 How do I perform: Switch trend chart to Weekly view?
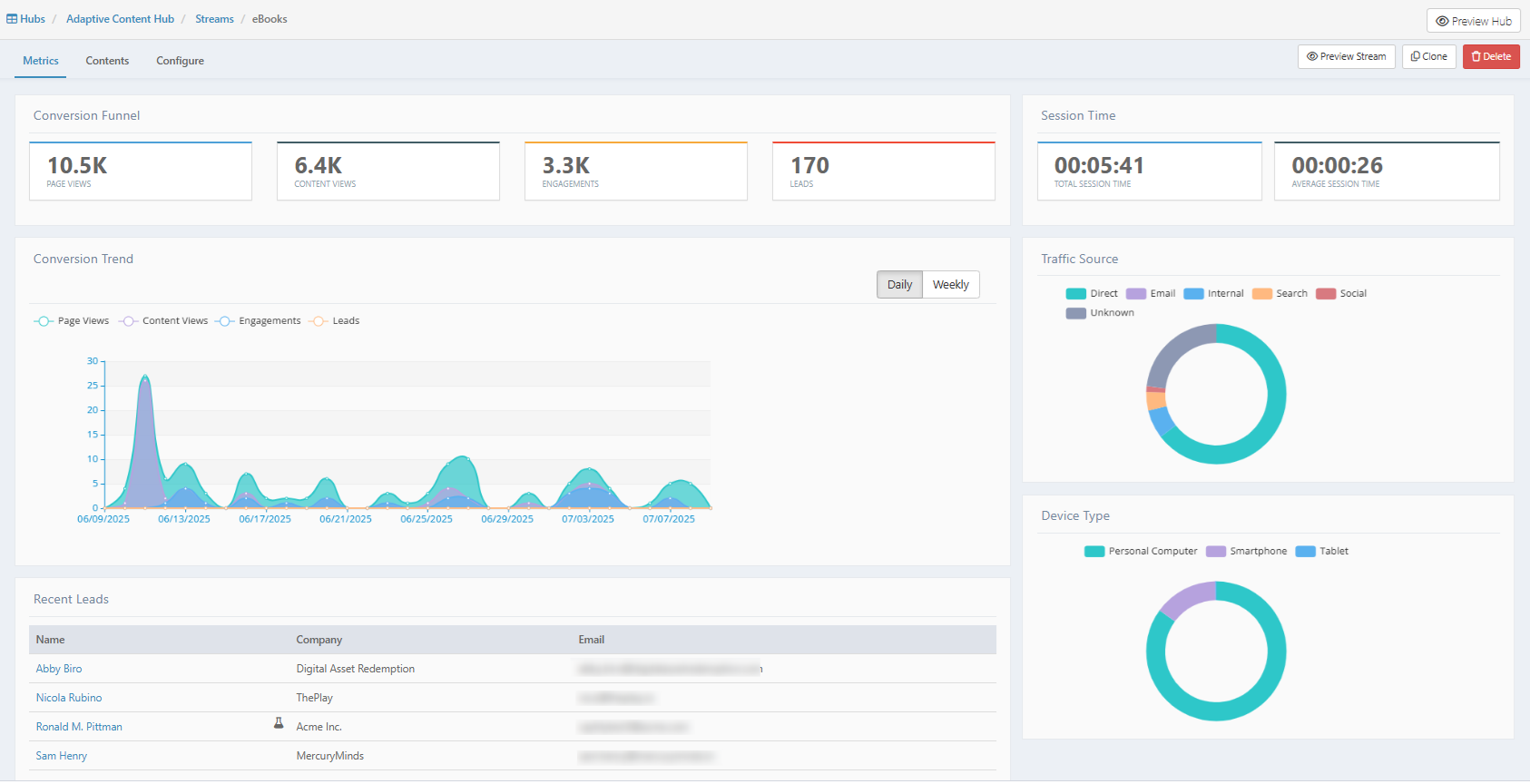(951, 284)
